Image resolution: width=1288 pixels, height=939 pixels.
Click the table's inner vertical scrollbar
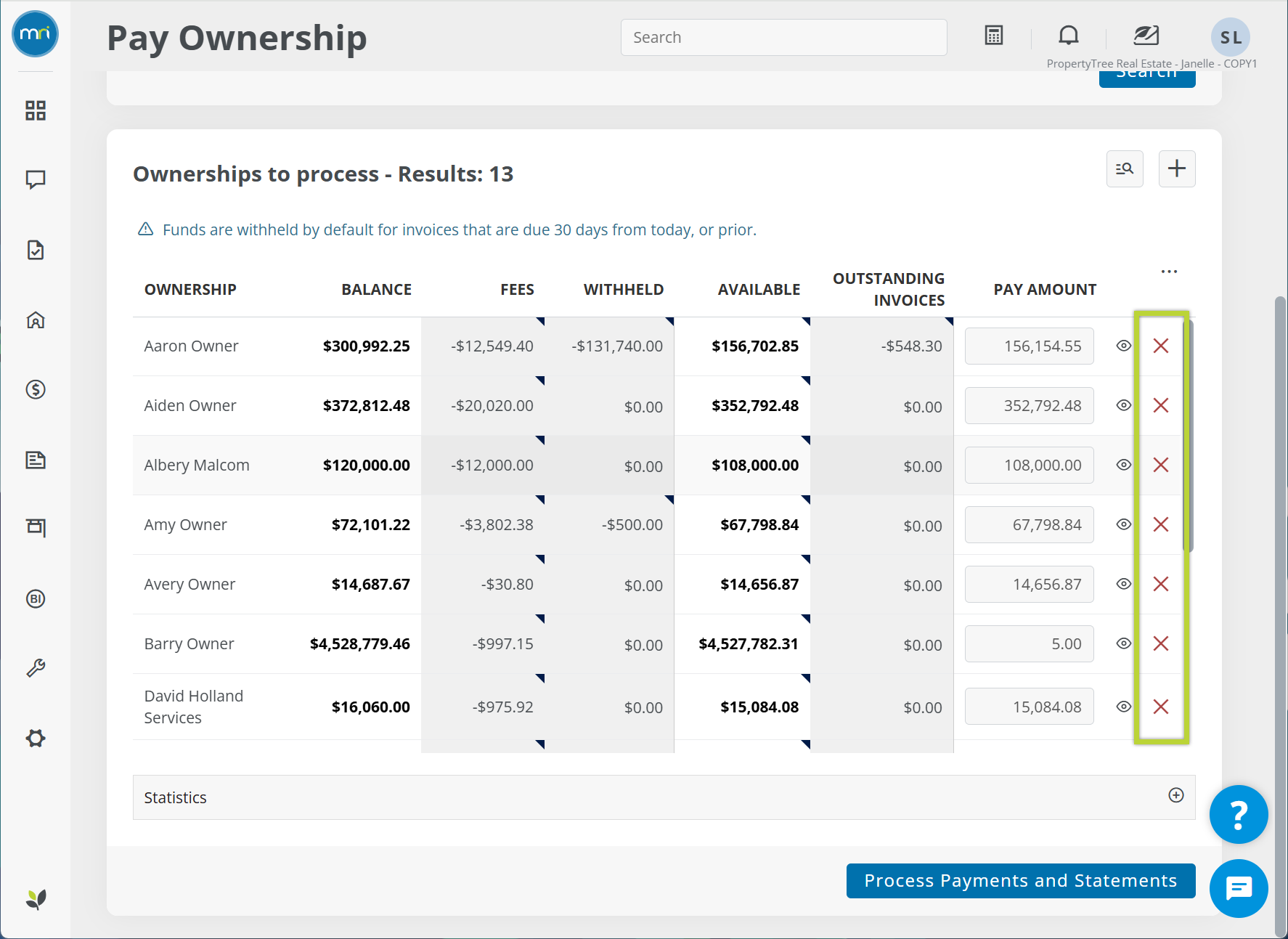click(1189, 436)
